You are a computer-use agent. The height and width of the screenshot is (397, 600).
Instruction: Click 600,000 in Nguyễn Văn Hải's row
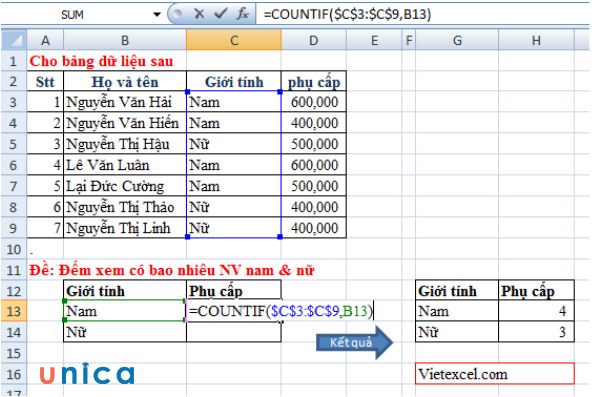(314, 102)
